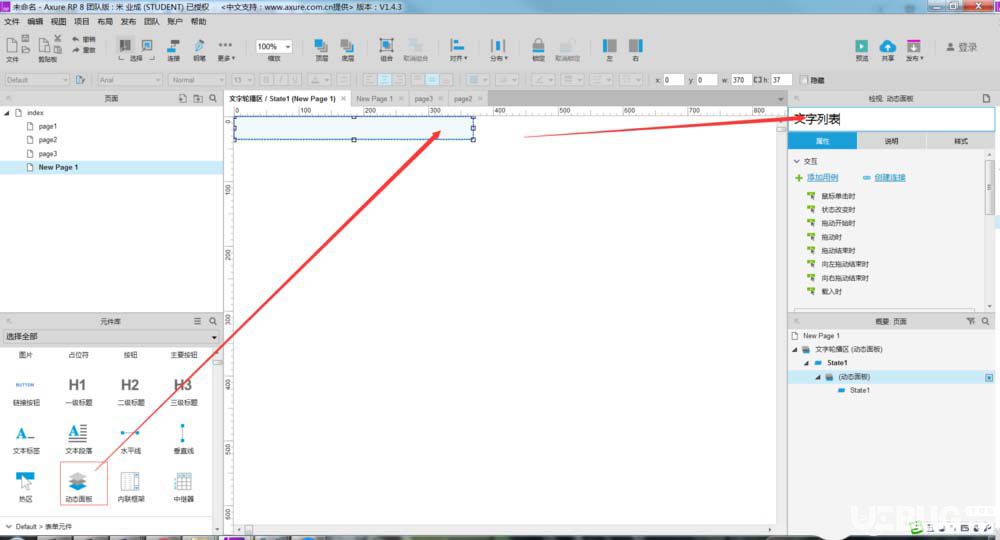Click the intersected selection mode icon
The width and height of the screenshot is (1000, 540).
(x=125, y=45)
